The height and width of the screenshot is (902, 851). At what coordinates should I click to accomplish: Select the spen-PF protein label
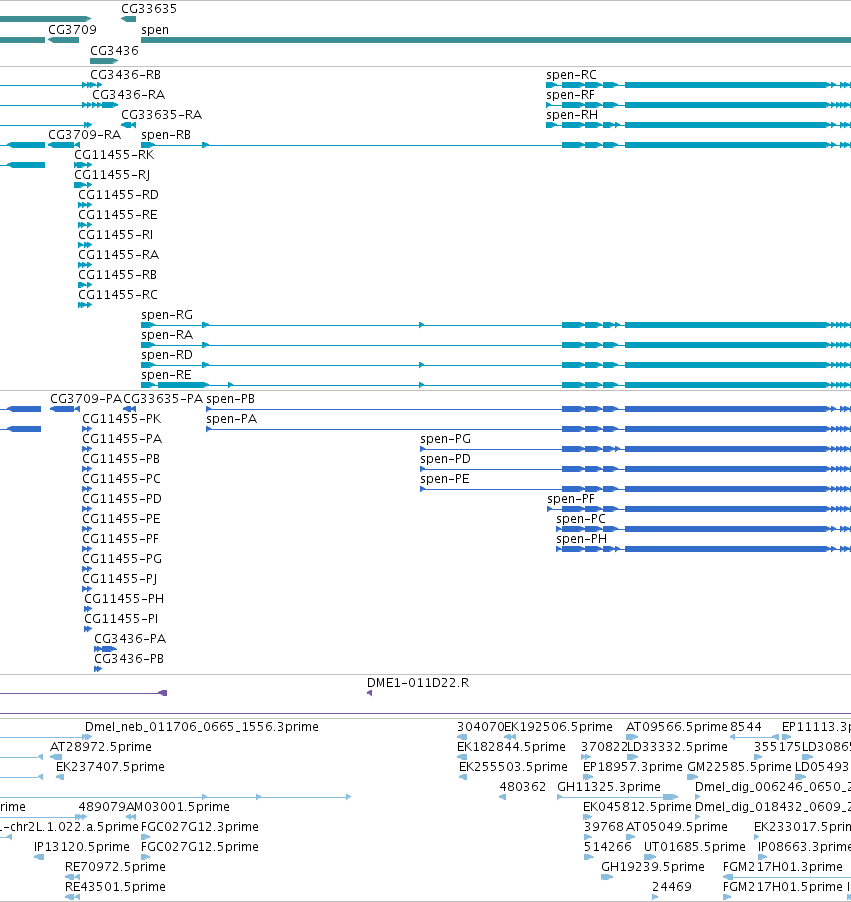pos(571,499)
